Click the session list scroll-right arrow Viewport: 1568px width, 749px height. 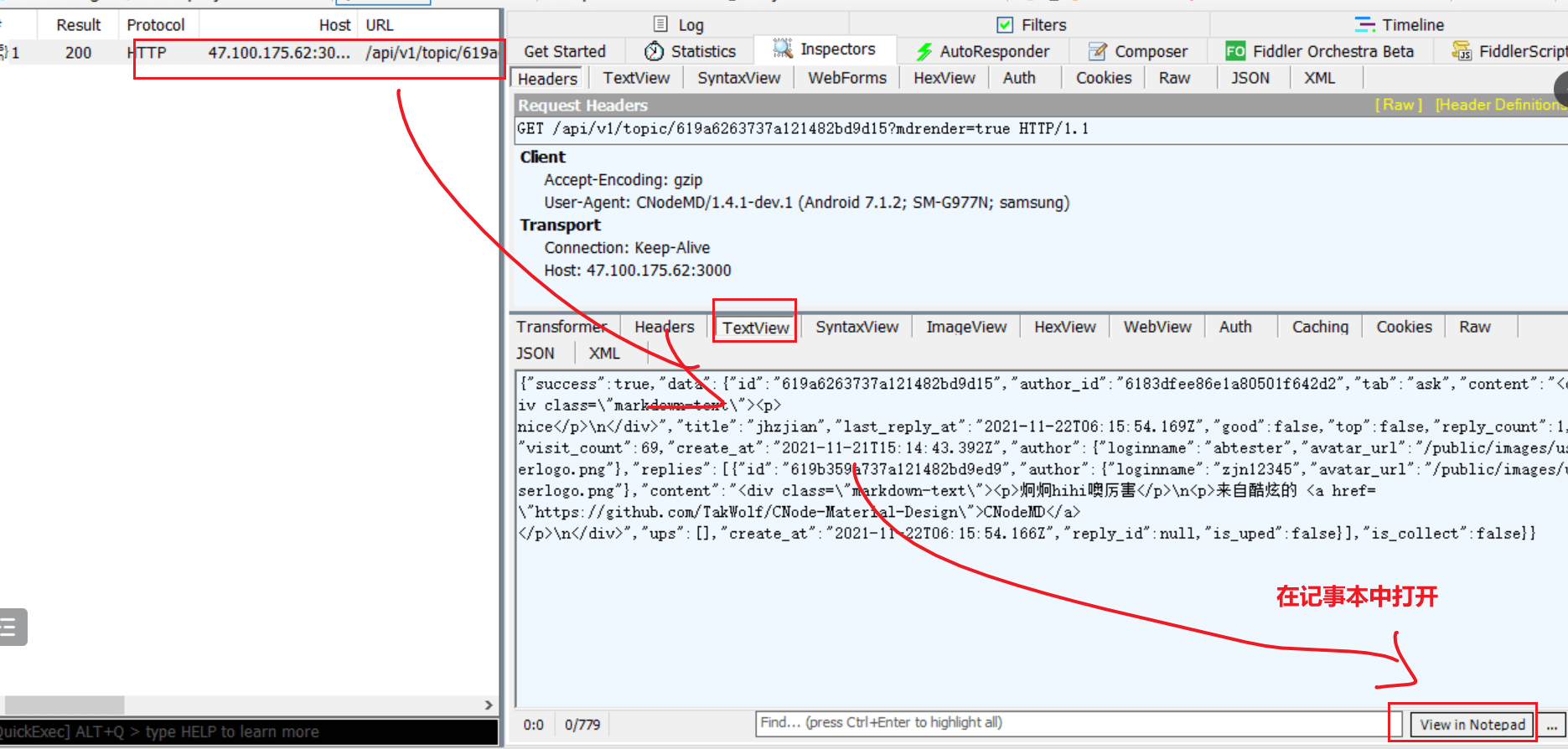click(489, 705)
